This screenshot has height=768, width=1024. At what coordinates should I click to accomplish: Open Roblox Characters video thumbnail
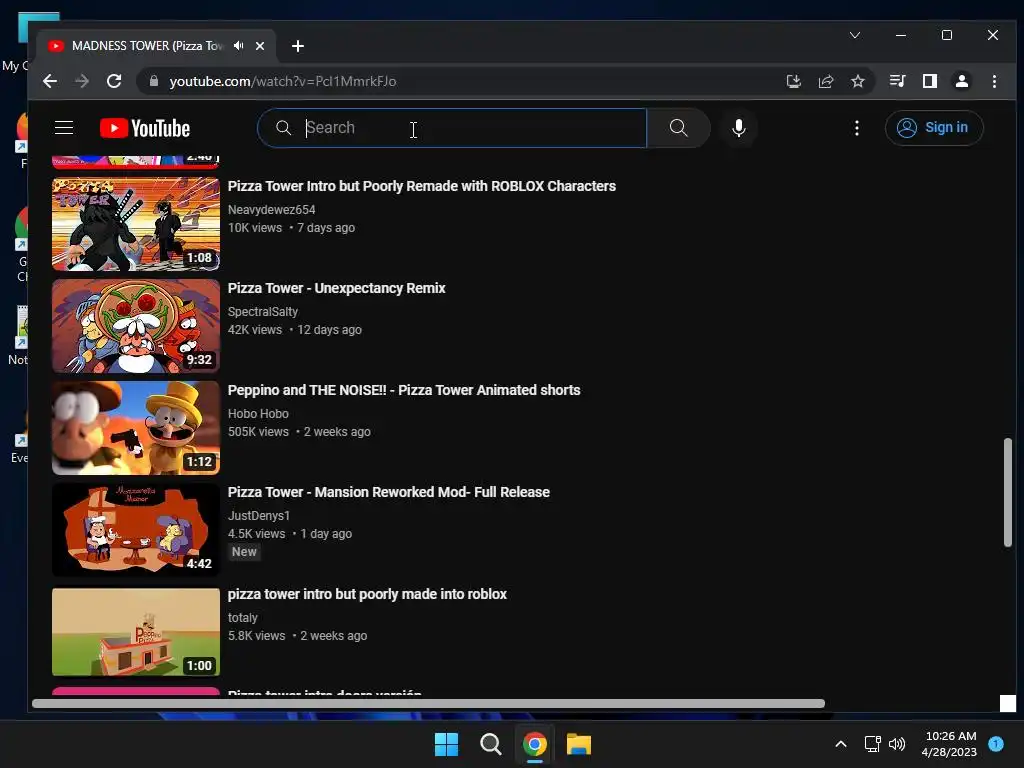pos(136,224)
